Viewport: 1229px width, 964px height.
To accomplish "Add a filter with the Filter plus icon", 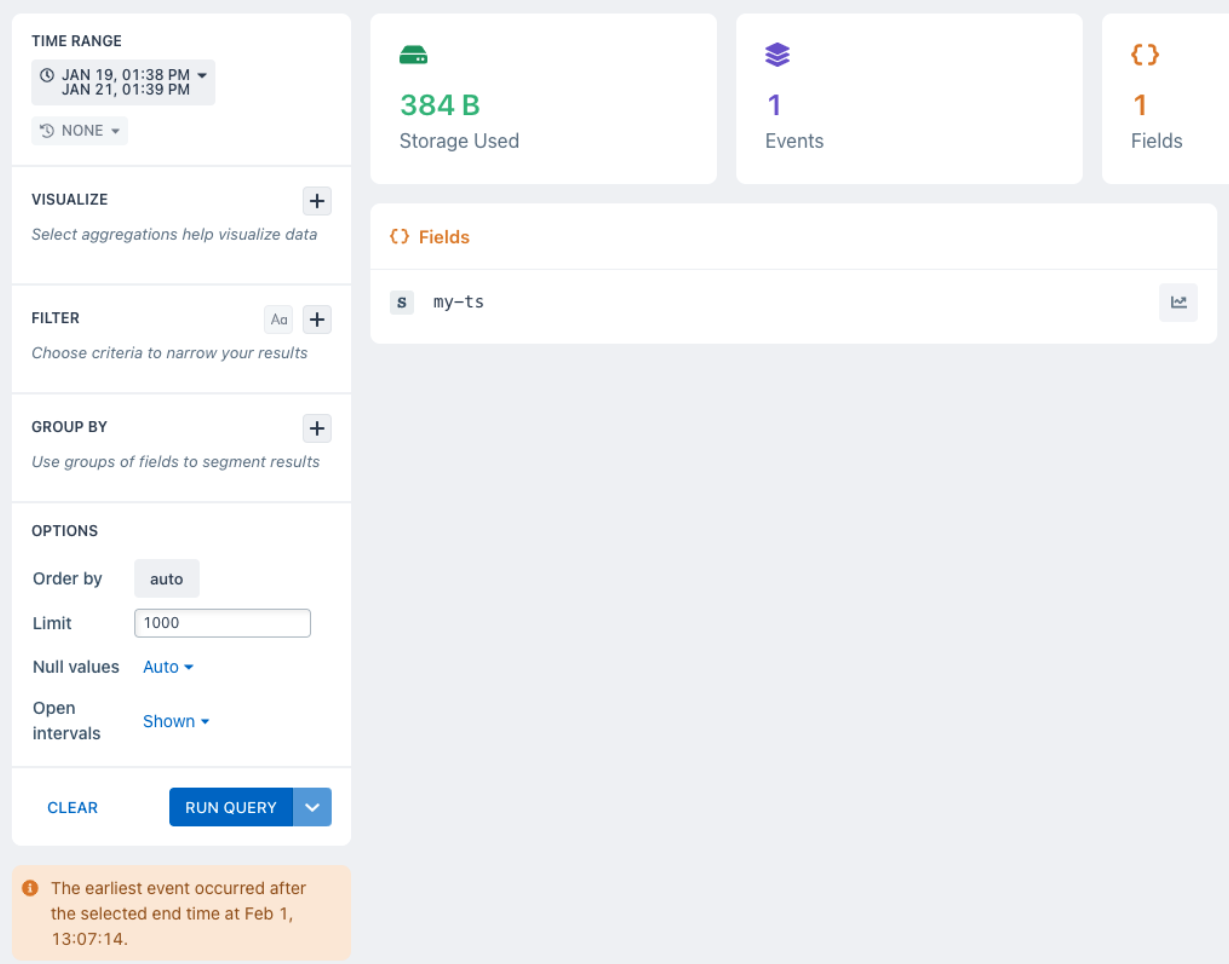I will 317,320.
